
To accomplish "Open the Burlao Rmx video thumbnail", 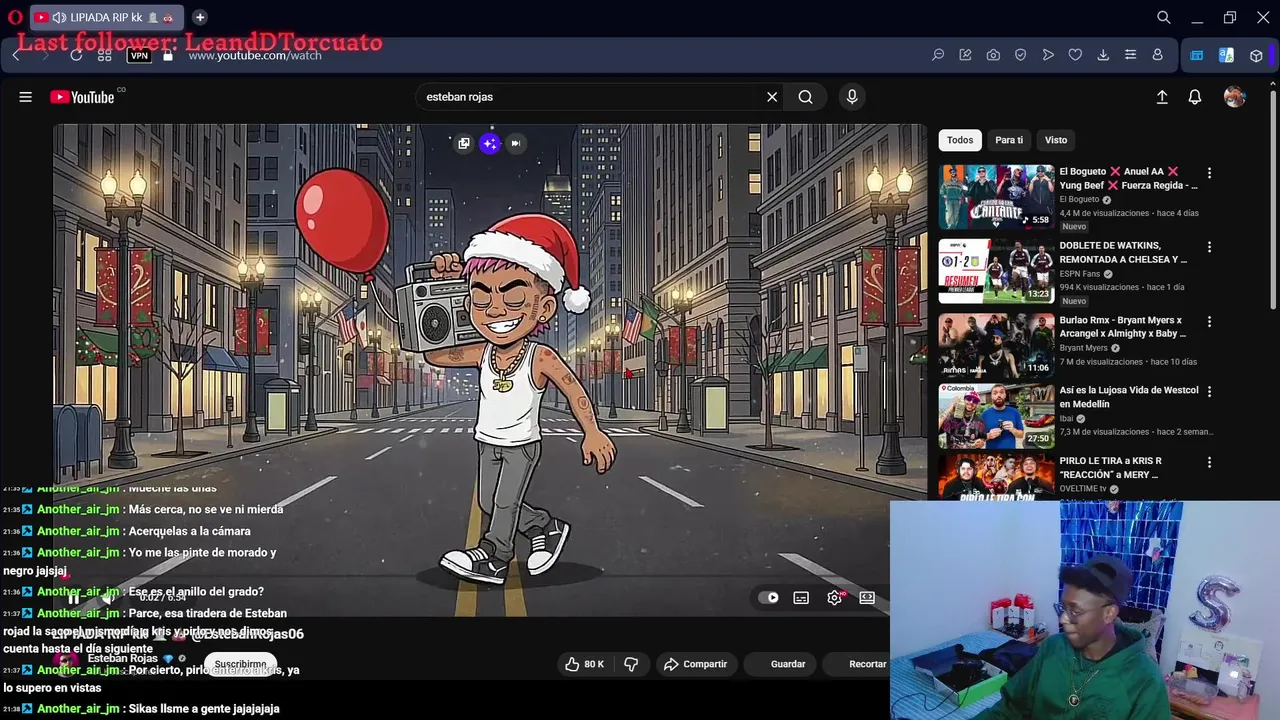I will point(996,346).
